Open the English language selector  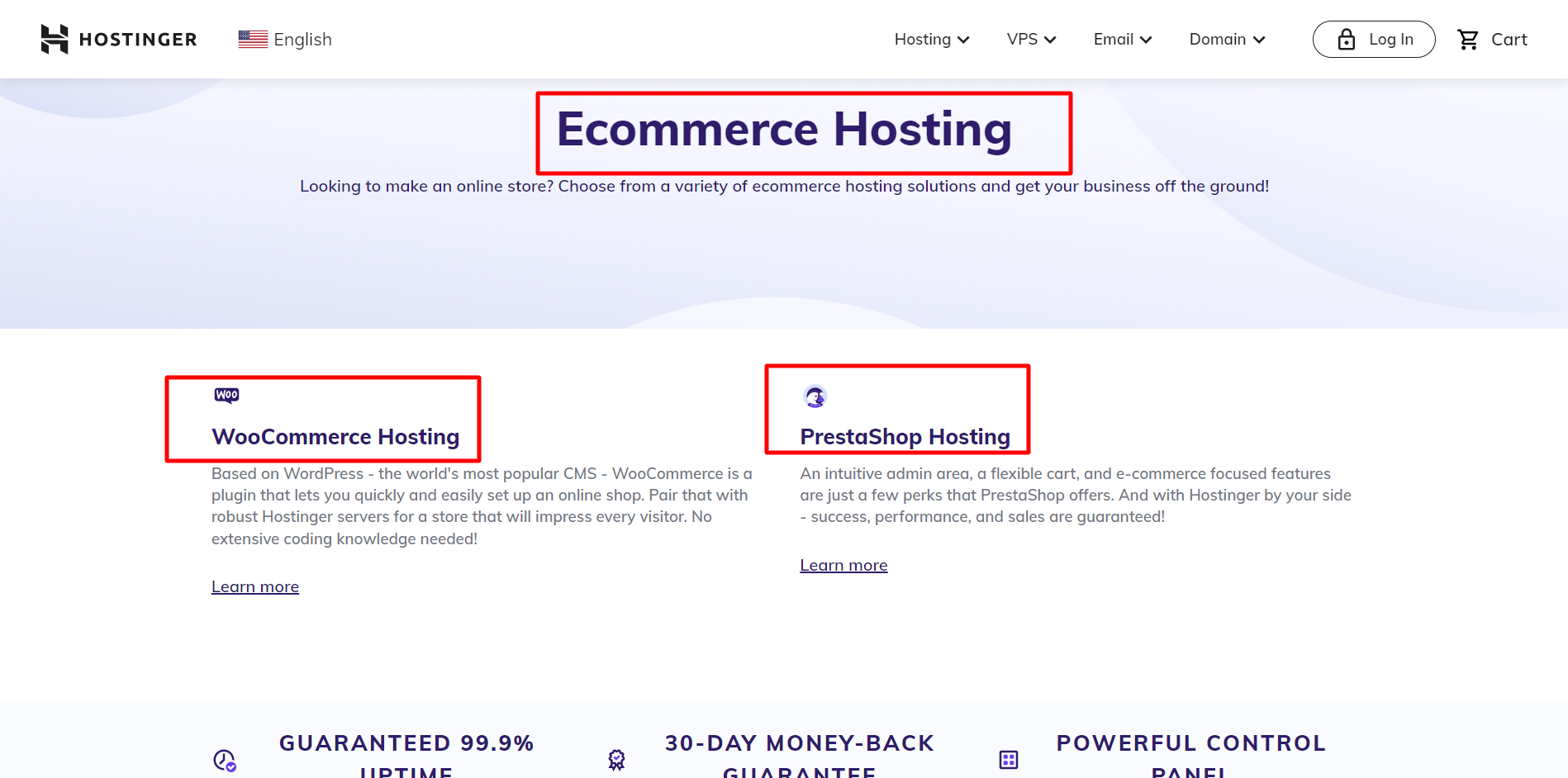point(285,39)
